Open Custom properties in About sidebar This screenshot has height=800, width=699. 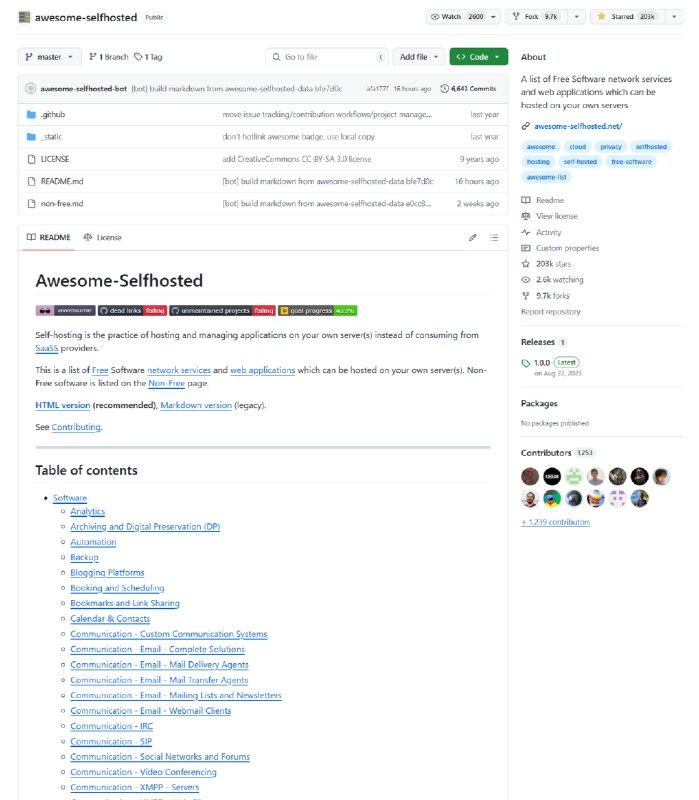click(x=560, y=248)
